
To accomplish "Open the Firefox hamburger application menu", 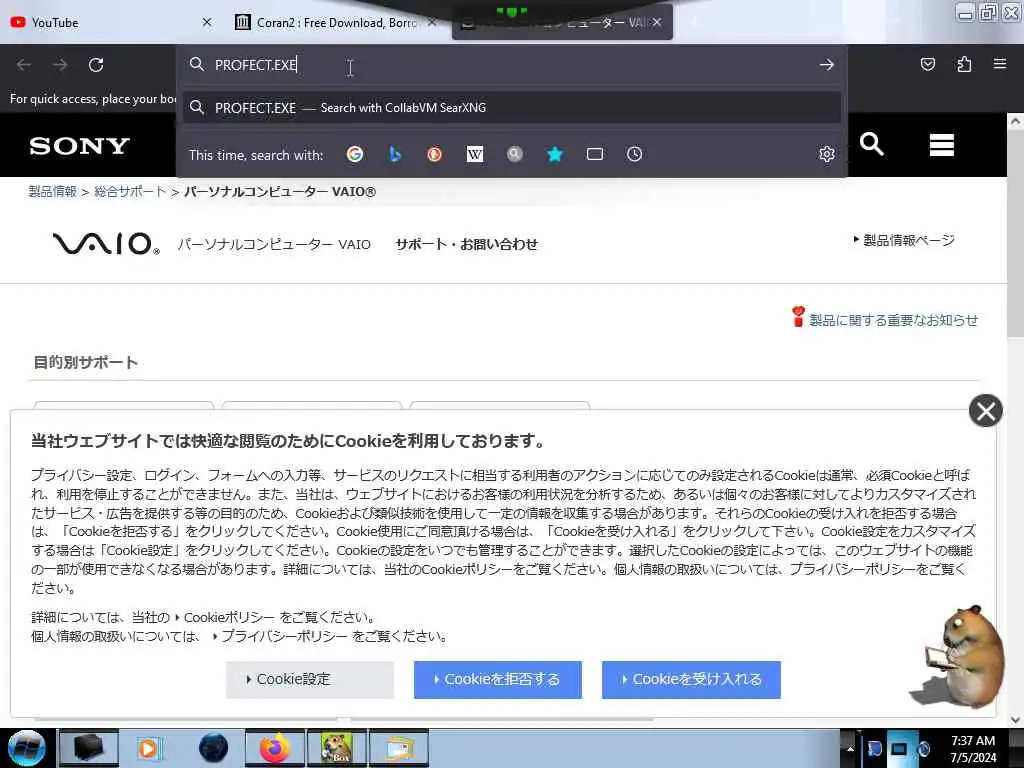I will (x=1000, y=64).
